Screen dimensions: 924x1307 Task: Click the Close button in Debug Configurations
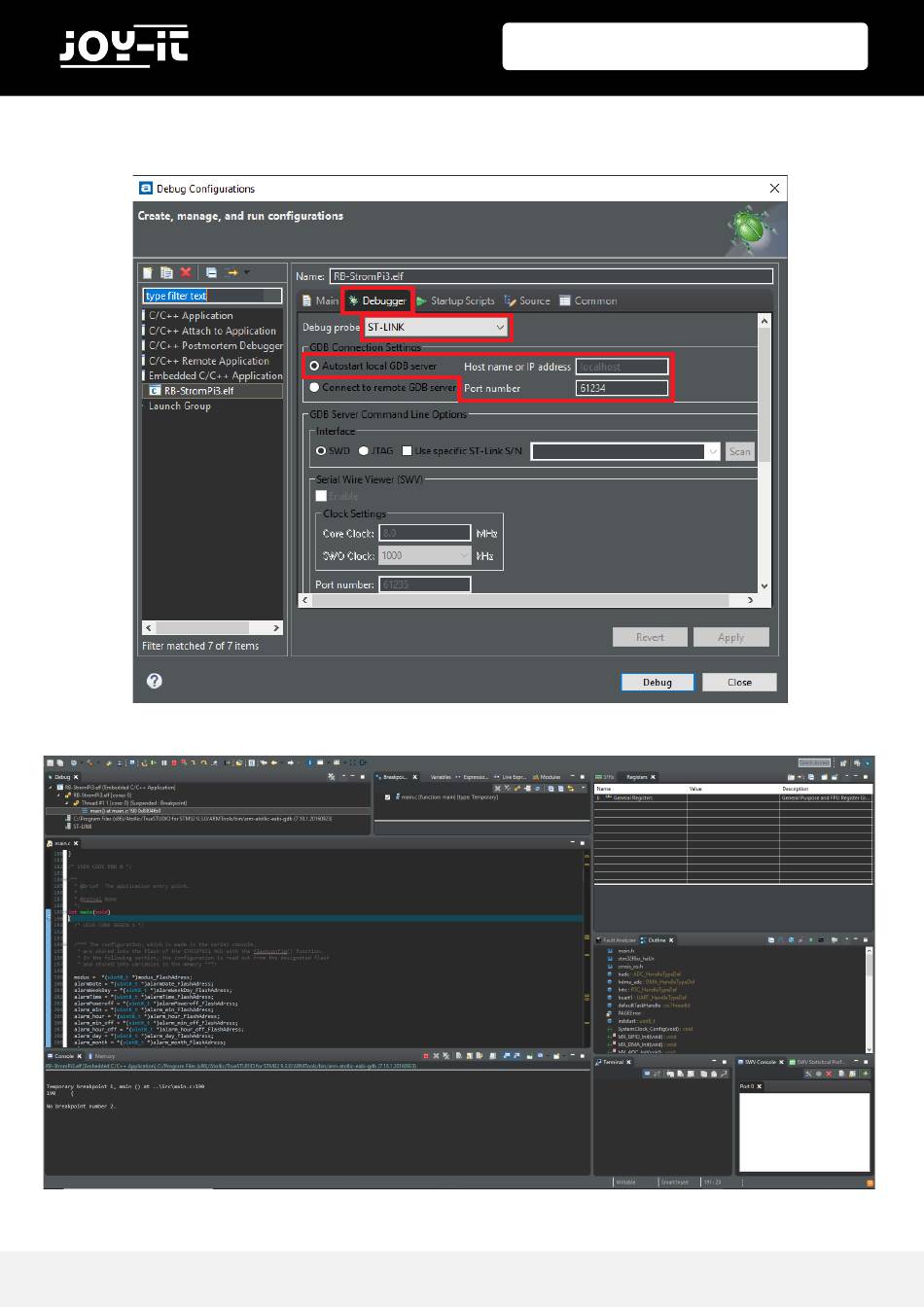[x=739, y=683]
